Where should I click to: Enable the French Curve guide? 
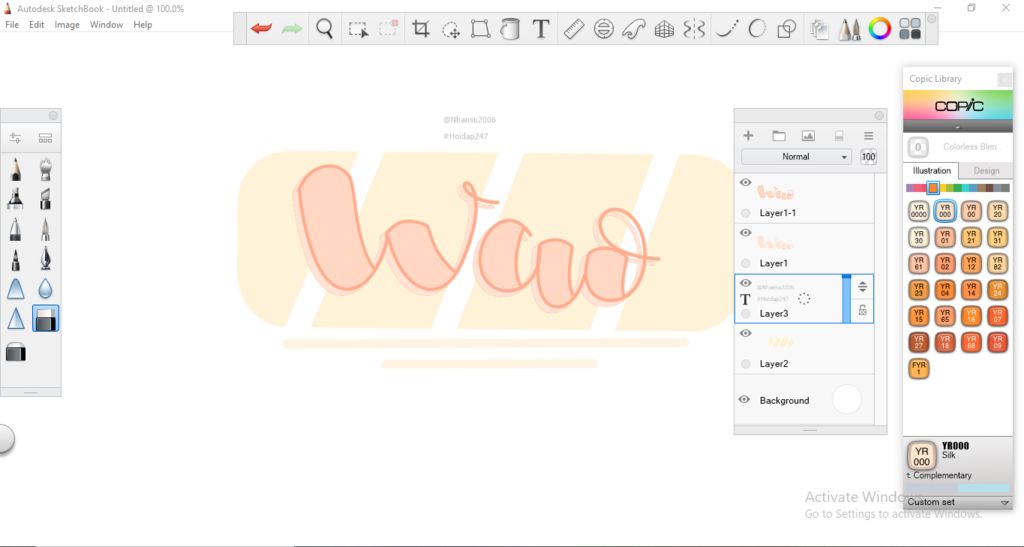coord(633,29)
